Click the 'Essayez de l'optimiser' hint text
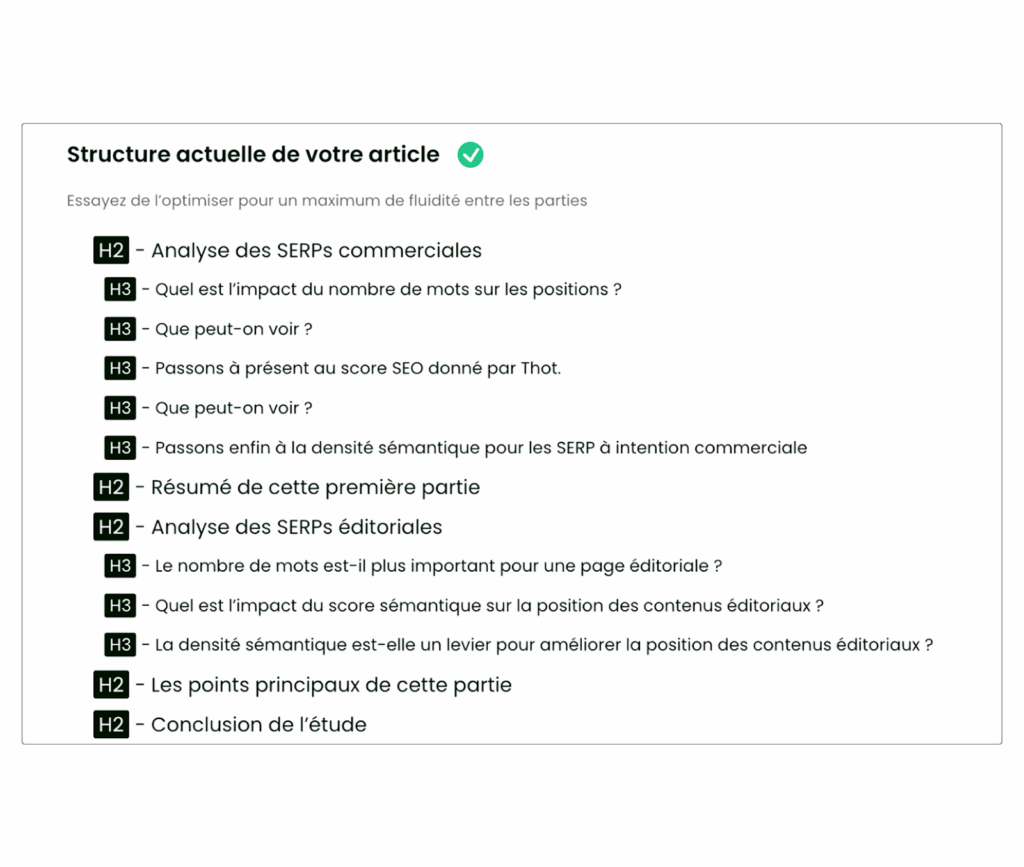Image resolution: width=1024 pixels, height=867 pixels. point(327,201)
